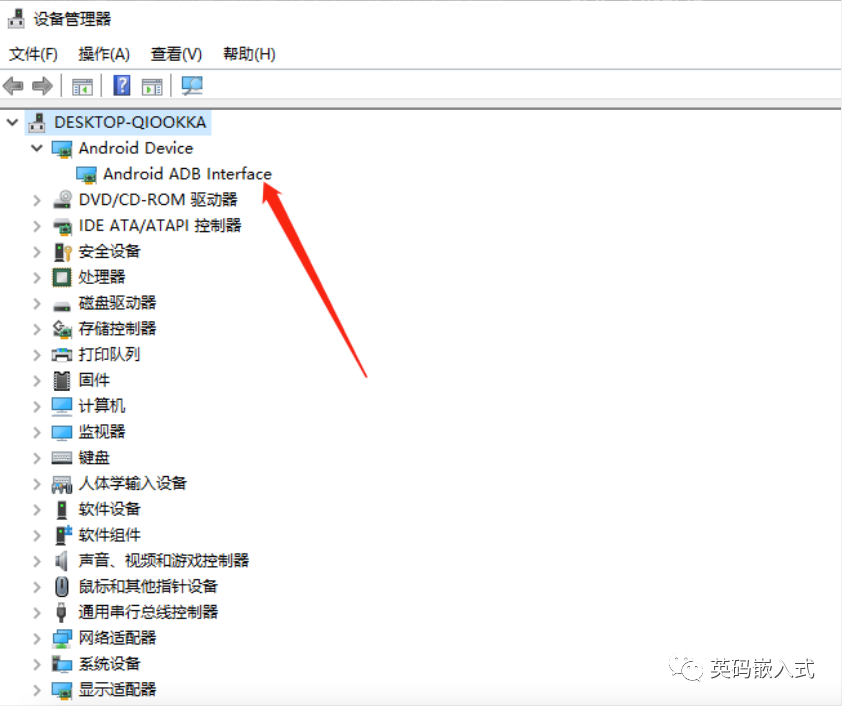The width and height of the screenshot is (842, 706).
Task: Expand the 网络适配器 category
Action: pyautogui.click(x=37, y=637)
